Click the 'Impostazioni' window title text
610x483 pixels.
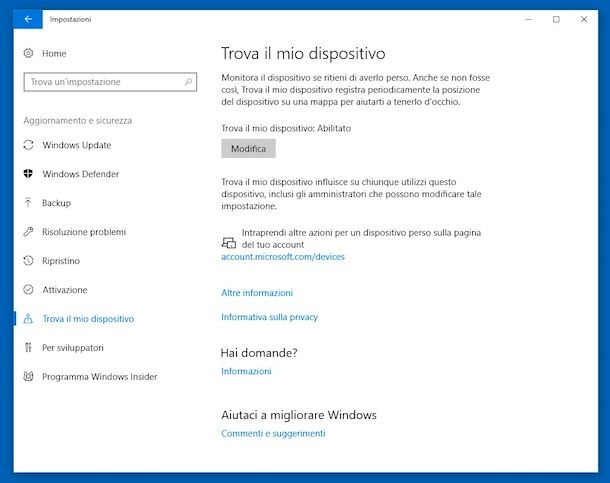pos(70,19)
